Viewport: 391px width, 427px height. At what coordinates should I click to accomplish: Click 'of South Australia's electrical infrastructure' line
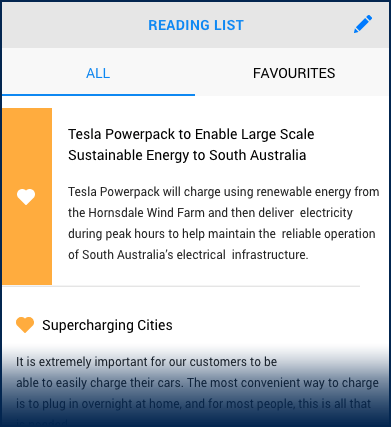tap(188, 255)
